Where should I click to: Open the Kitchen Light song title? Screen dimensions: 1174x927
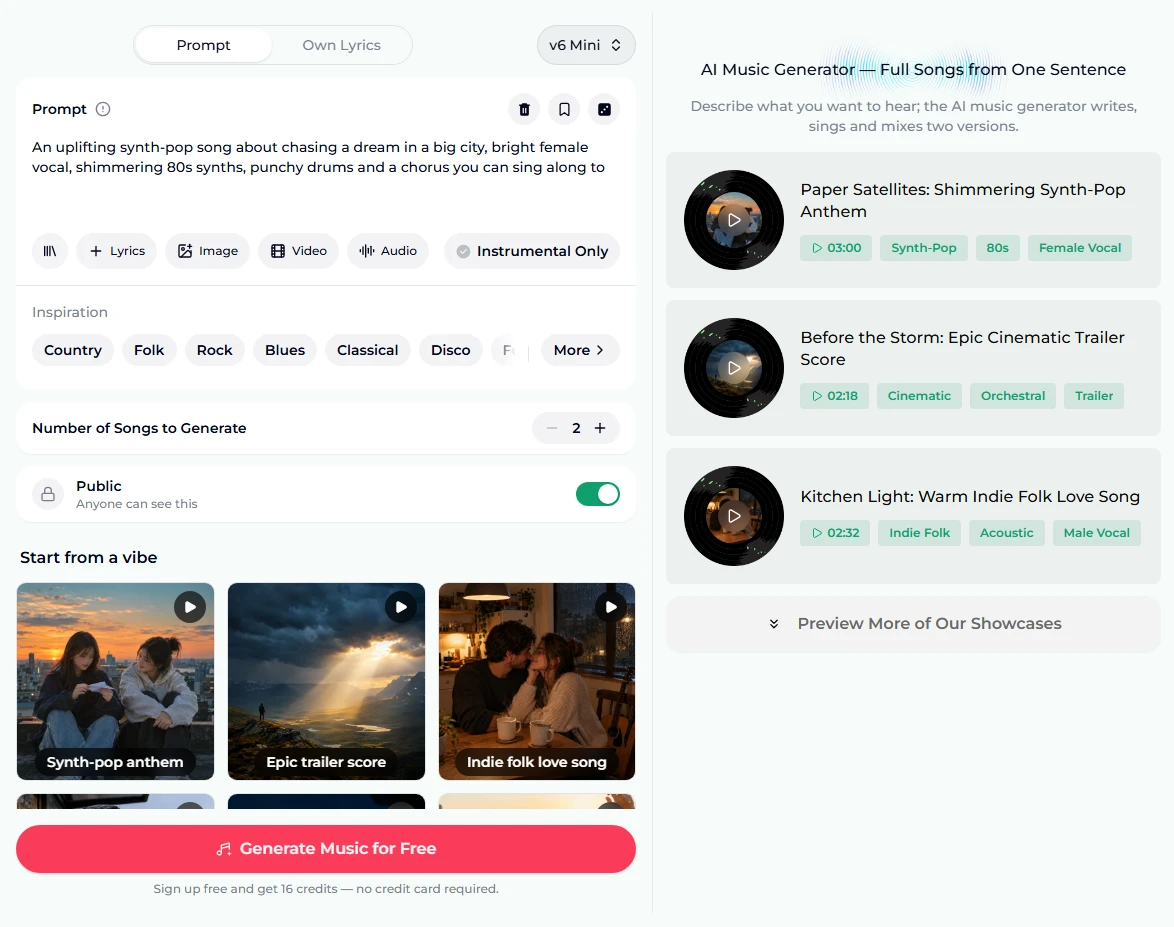coord(970,496)
